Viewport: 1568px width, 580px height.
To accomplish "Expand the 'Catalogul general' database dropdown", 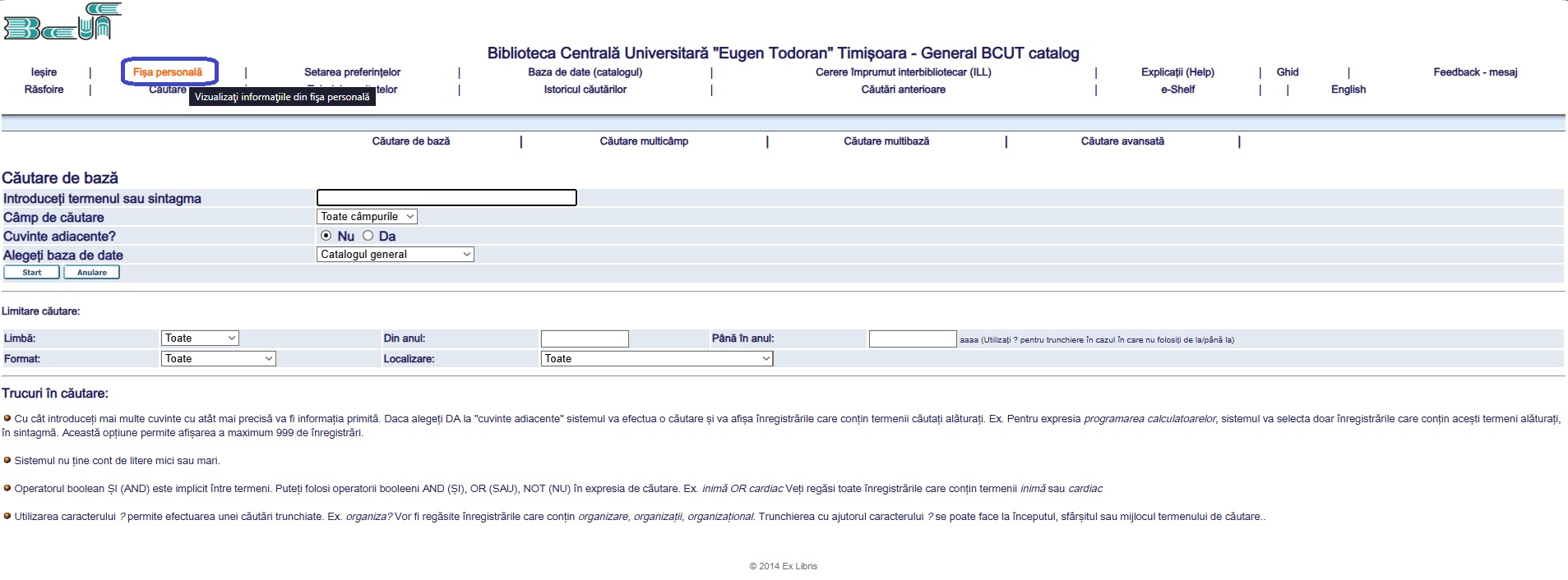I will tap(395, 255).
